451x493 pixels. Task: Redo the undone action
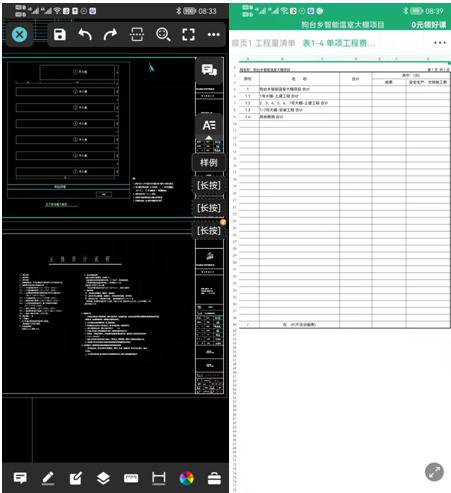[110, 35]
